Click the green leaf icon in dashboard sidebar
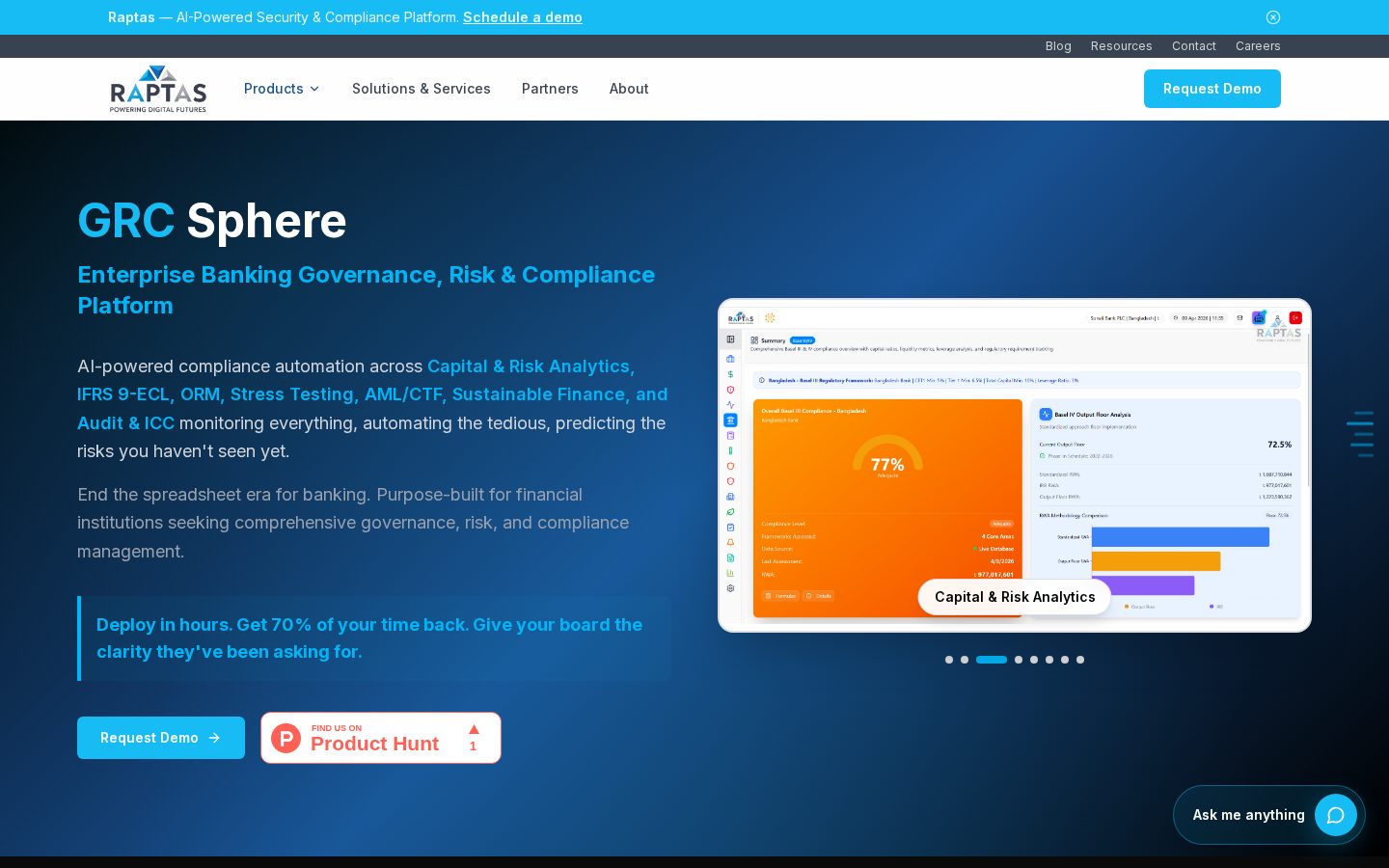The width and height of the screenshot is (1389, 868). point(730,512)
